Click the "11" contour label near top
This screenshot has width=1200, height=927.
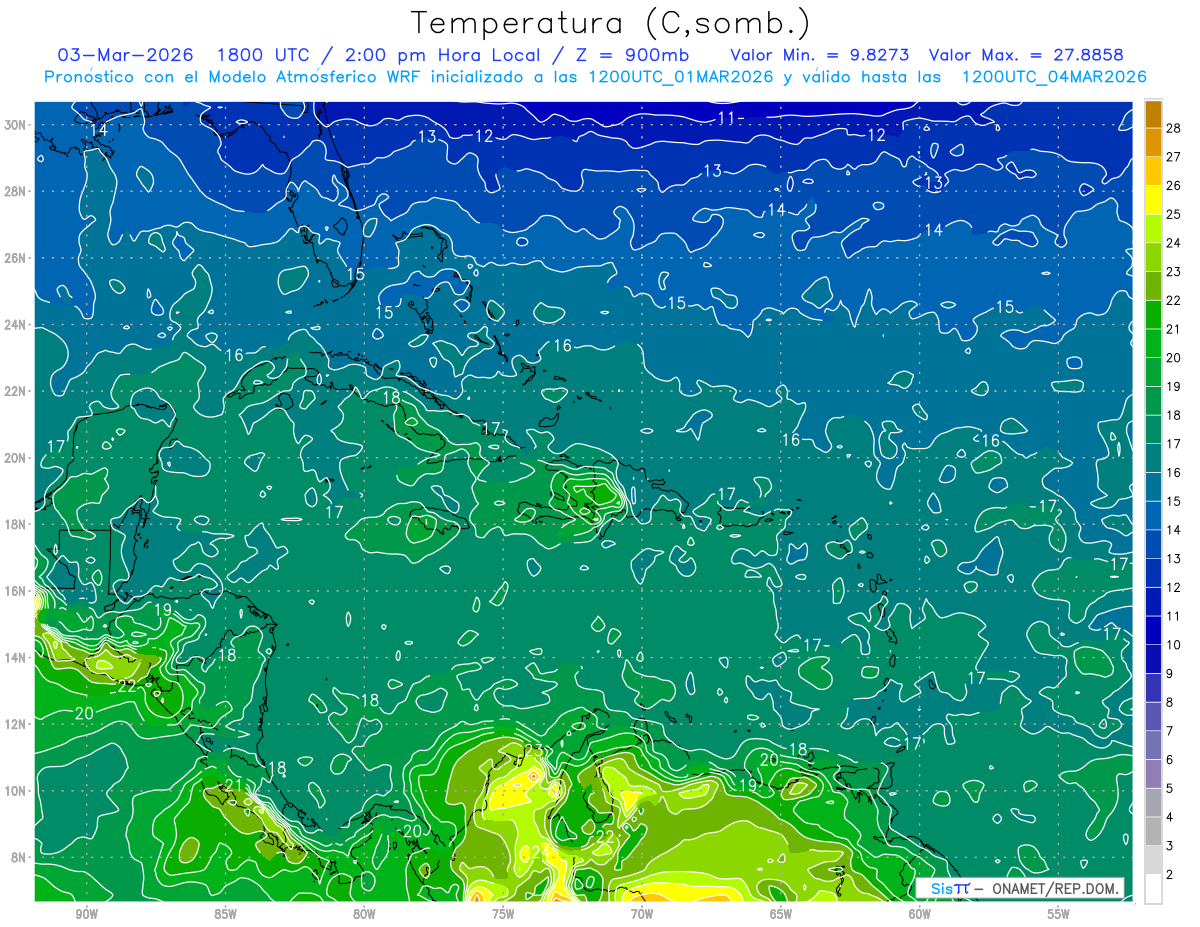pyautogui.click(x=727, y=118)
